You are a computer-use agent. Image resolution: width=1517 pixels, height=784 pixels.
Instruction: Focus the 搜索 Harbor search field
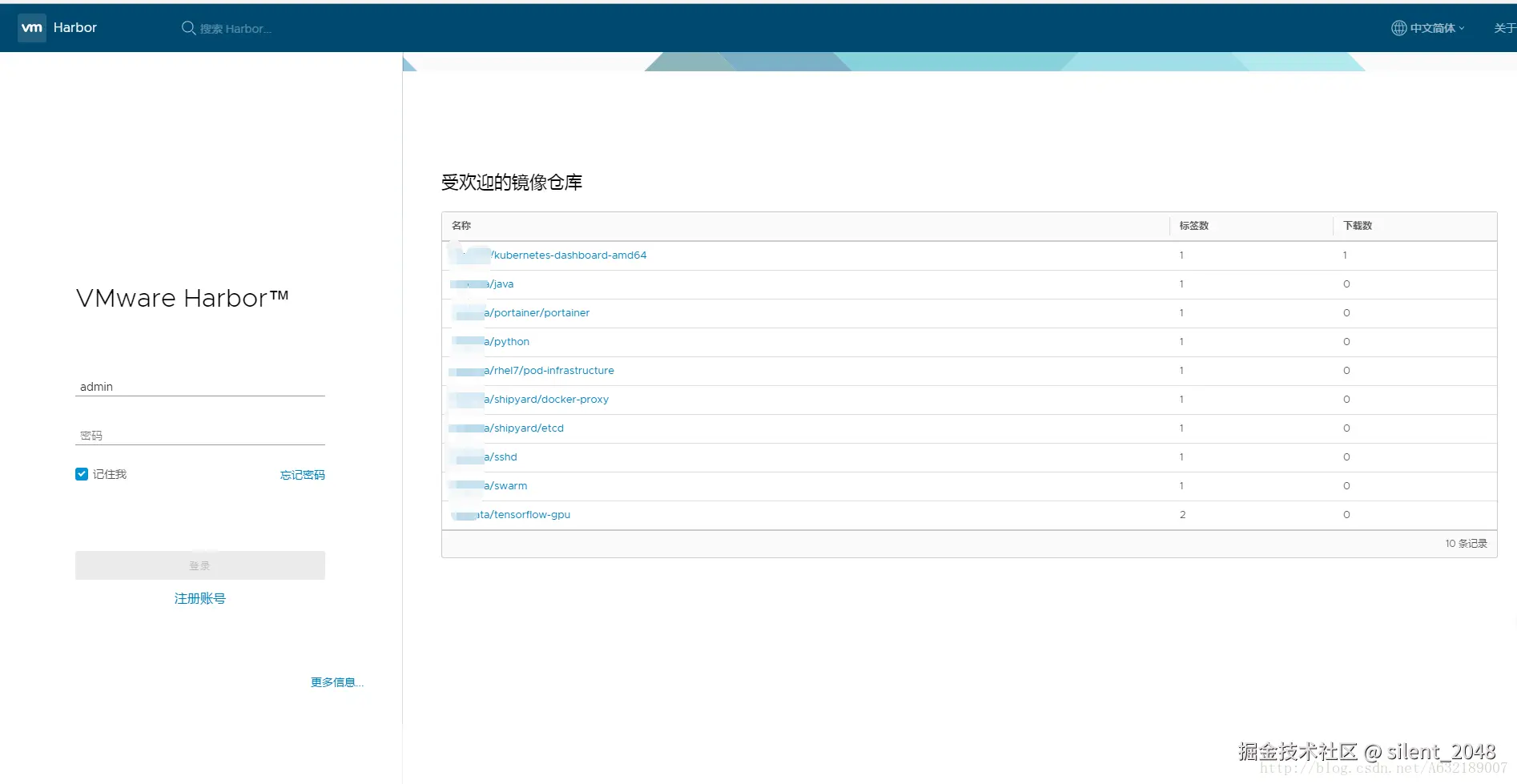pos(235,29)
